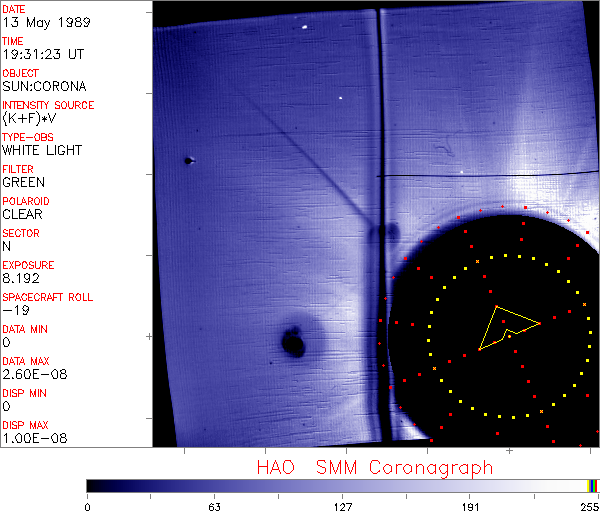This screenshot has width=600, height=512.
Task: Click the large dark circular blemish in the corona
Action: tap(294, 343)
